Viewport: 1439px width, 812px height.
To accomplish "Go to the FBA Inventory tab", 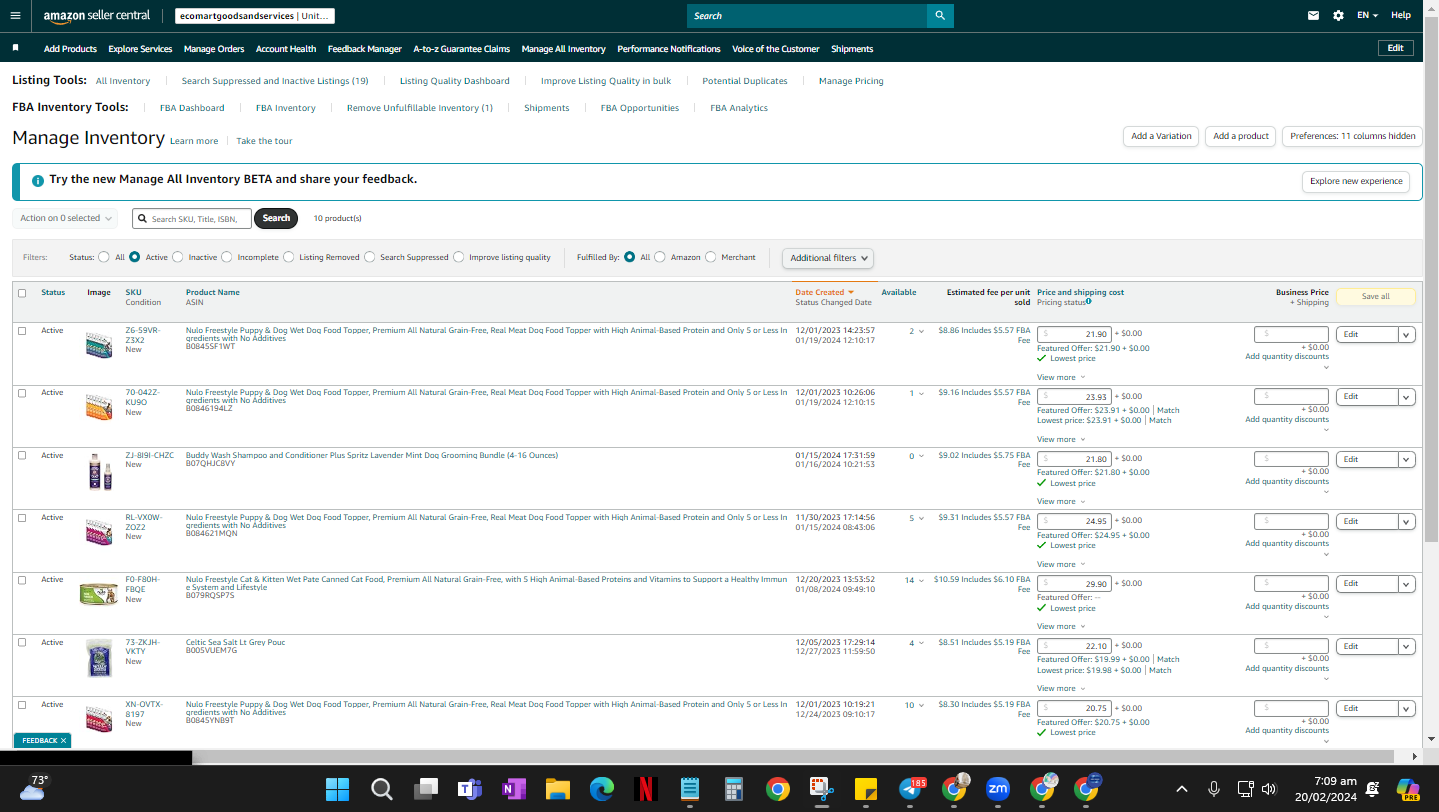I will pyautogui.click(x=286, y=108).
